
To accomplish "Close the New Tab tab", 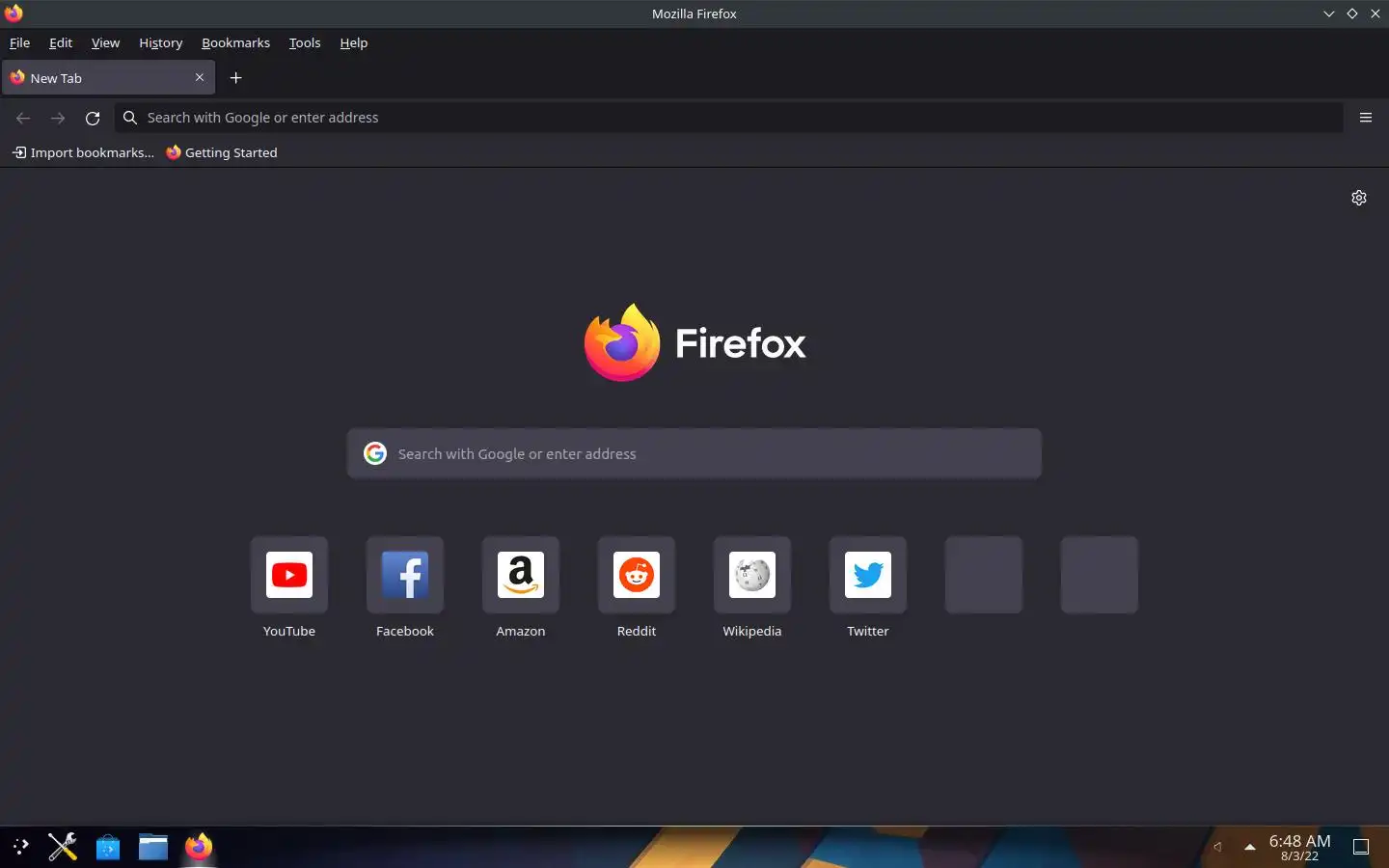I will [x=200, y=77].
